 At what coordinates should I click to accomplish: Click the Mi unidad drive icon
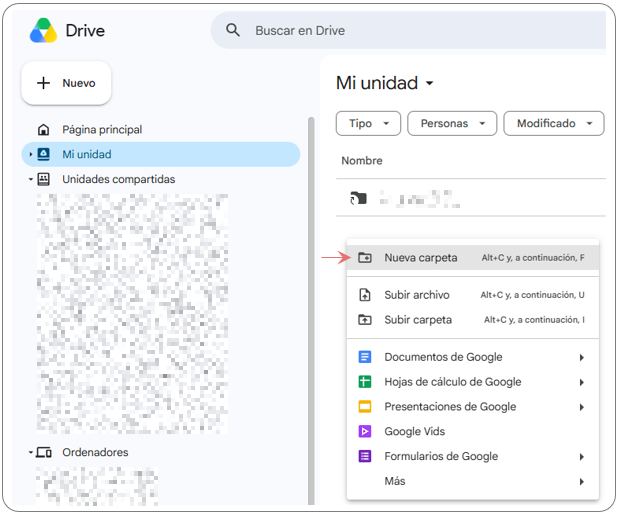coord(43,154)
